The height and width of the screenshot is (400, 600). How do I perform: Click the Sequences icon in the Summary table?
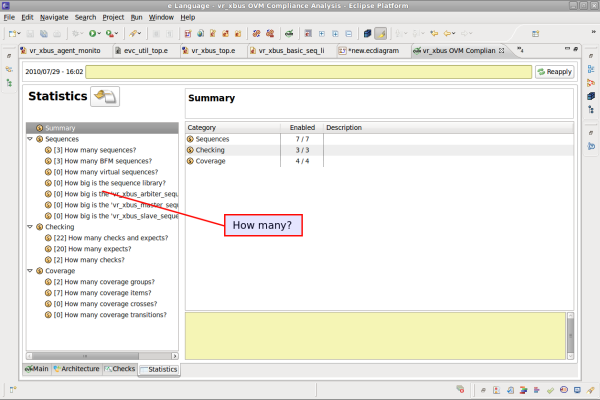click(x=191, y=139)
